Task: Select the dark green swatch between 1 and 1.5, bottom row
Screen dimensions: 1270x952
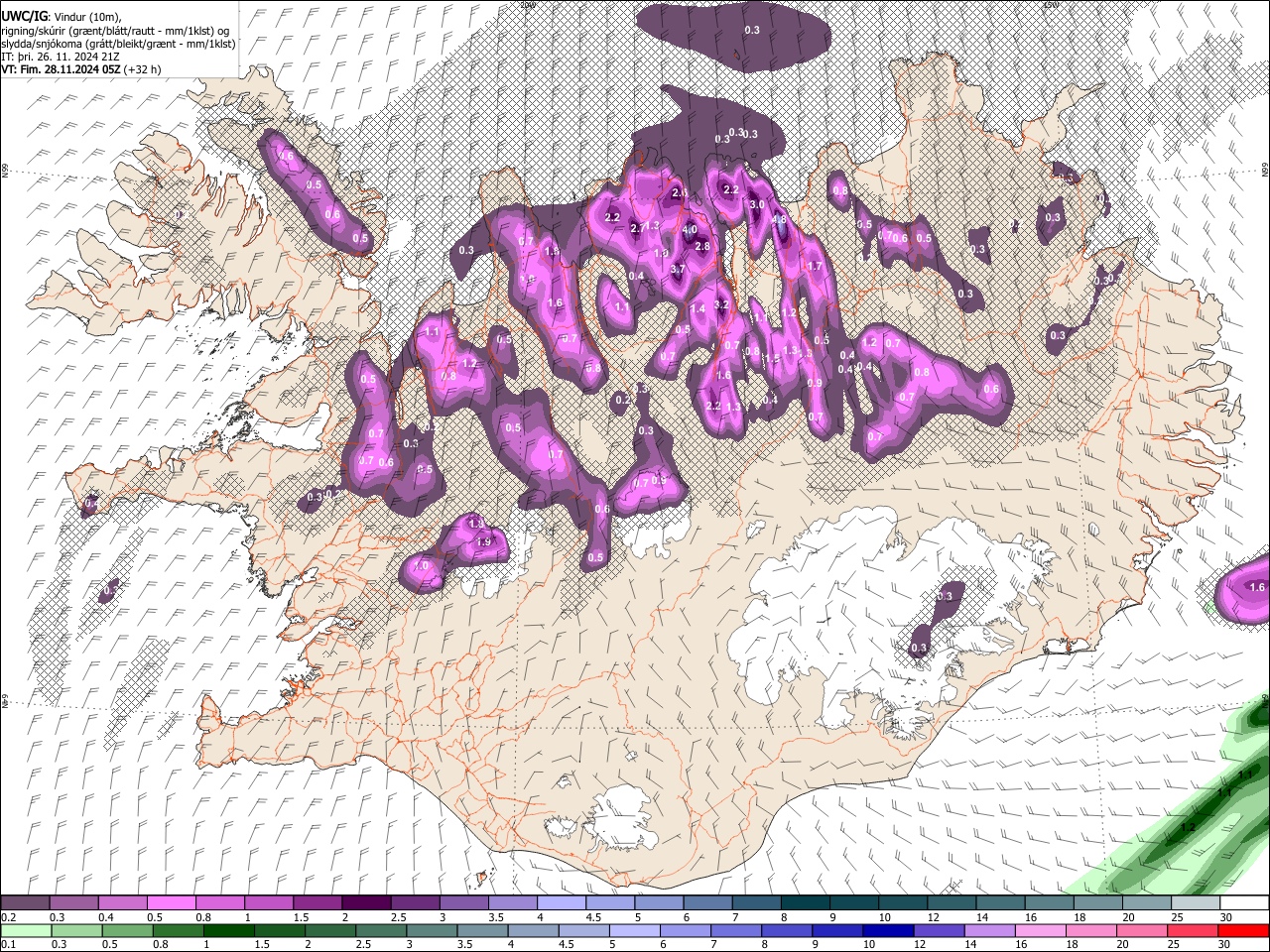Action: pyautogui.click(x=228, y=930)
